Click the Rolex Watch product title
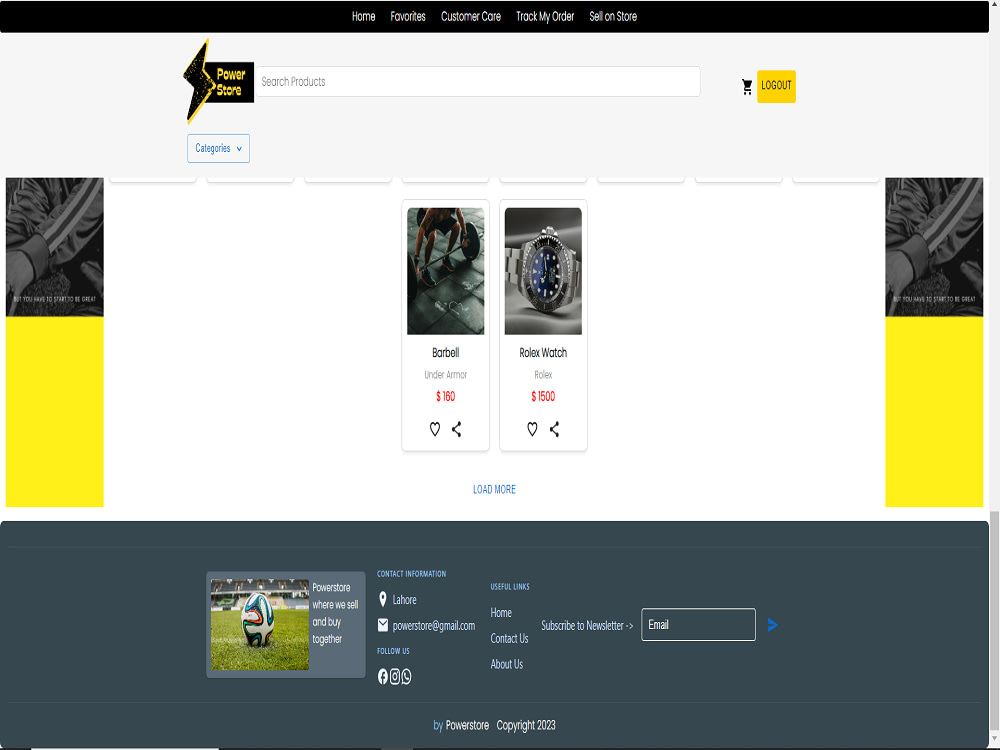 (543, 353)
